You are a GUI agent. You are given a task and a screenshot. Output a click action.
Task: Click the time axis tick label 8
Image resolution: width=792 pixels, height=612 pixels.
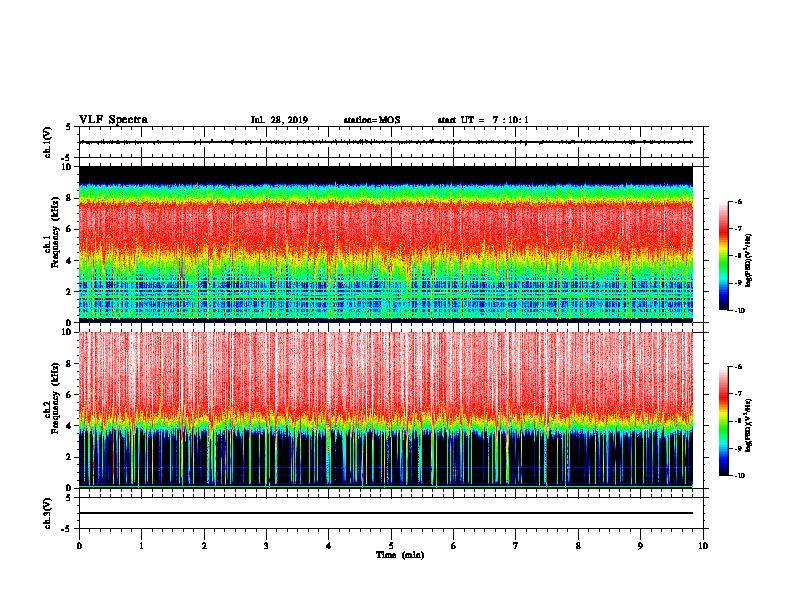pos(578,546)
